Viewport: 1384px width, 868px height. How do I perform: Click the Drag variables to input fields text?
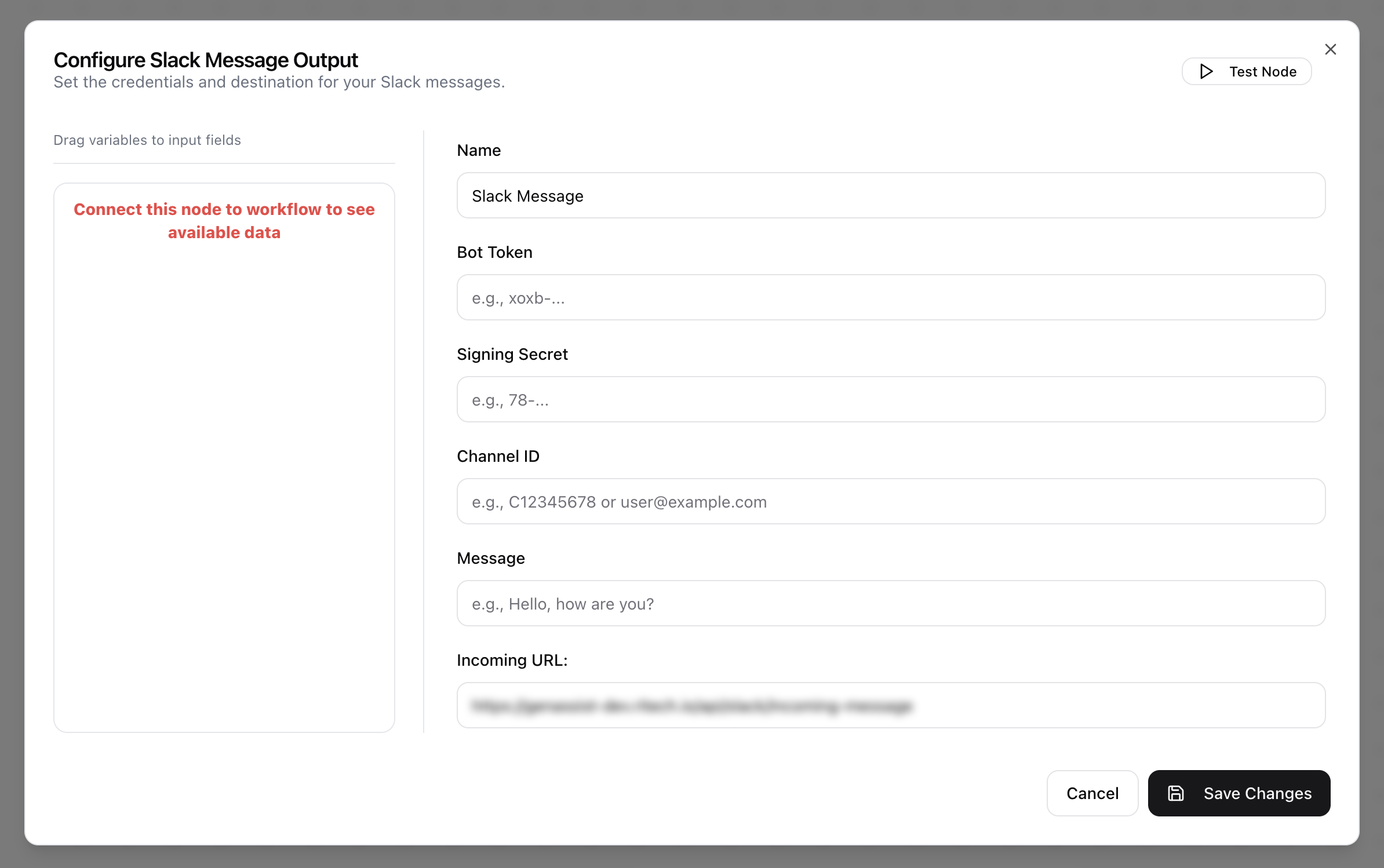tap(147, 140)
